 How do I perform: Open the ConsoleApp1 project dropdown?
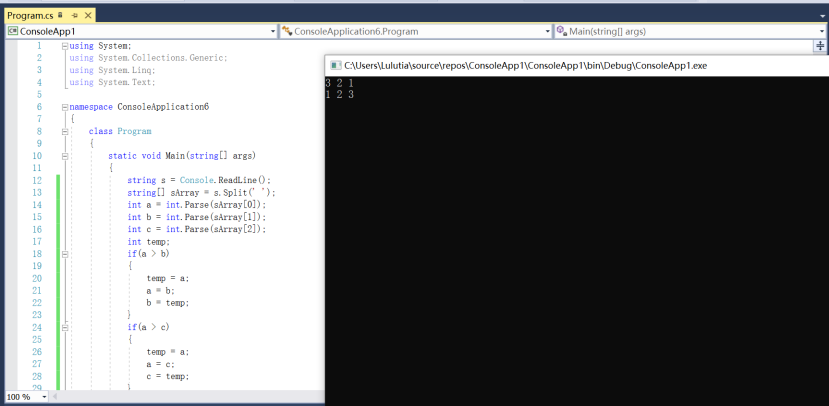pos(273,32)
